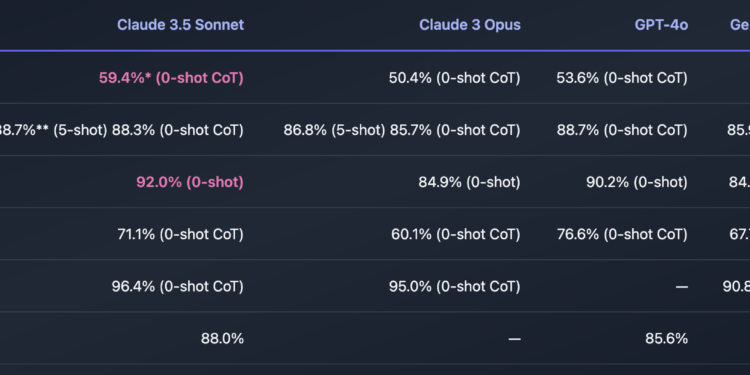Viewport: 750px width, 375px height.
Task: Click the 53.6% (0-shot CoT) GPT-4o value
Action: 622,78
